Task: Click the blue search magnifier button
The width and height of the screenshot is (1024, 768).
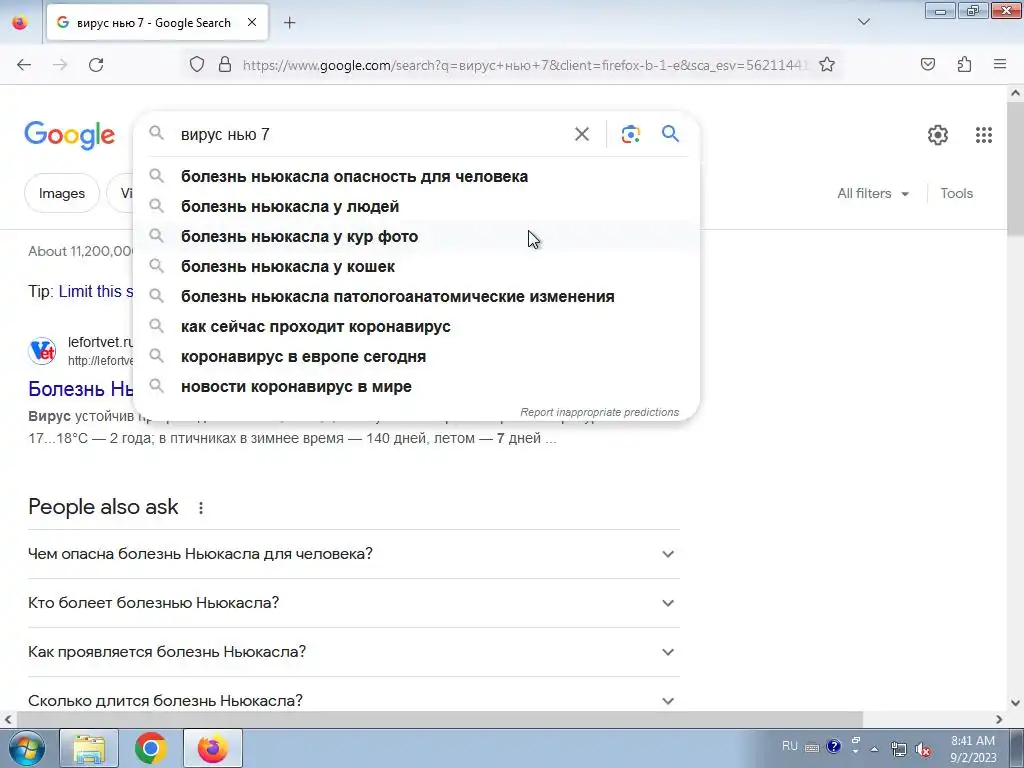Action: pos(670,134)
